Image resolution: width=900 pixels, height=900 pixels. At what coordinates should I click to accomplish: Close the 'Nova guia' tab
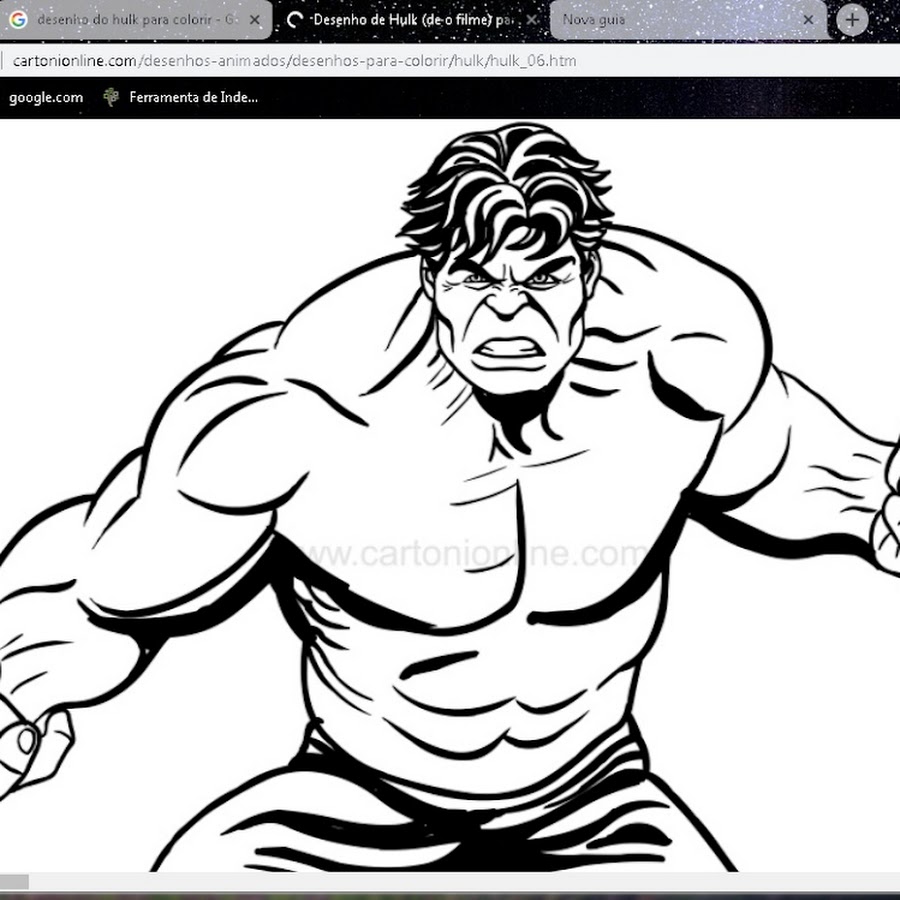click(x=808, y=20)
